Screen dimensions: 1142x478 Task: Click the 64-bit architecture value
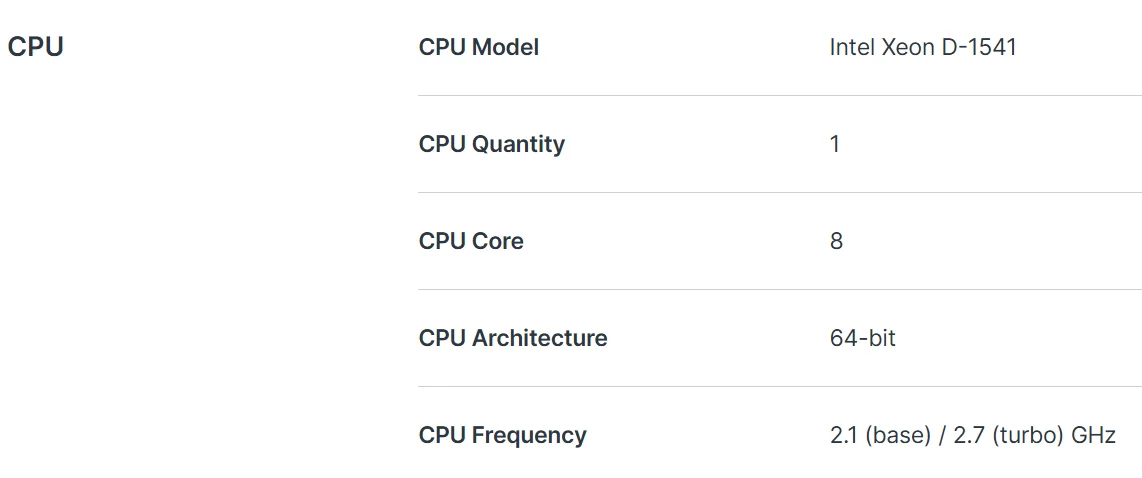pyautogui.click(x=862, y=338)
